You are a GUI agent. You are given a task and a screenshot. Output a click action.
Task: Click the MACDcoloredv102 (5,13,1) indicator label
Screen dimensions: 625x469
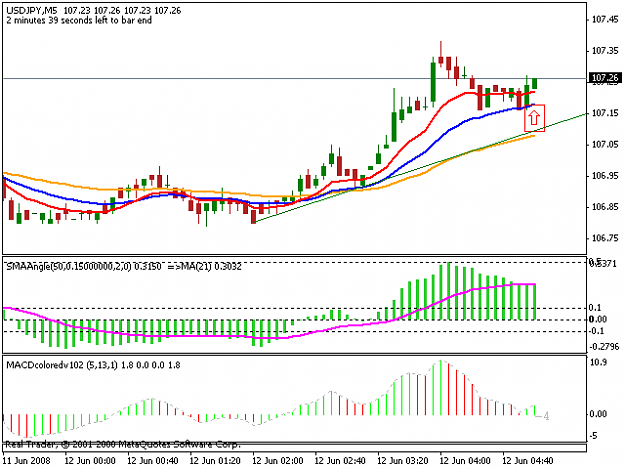pyautogui.click(x=62, y=365)
